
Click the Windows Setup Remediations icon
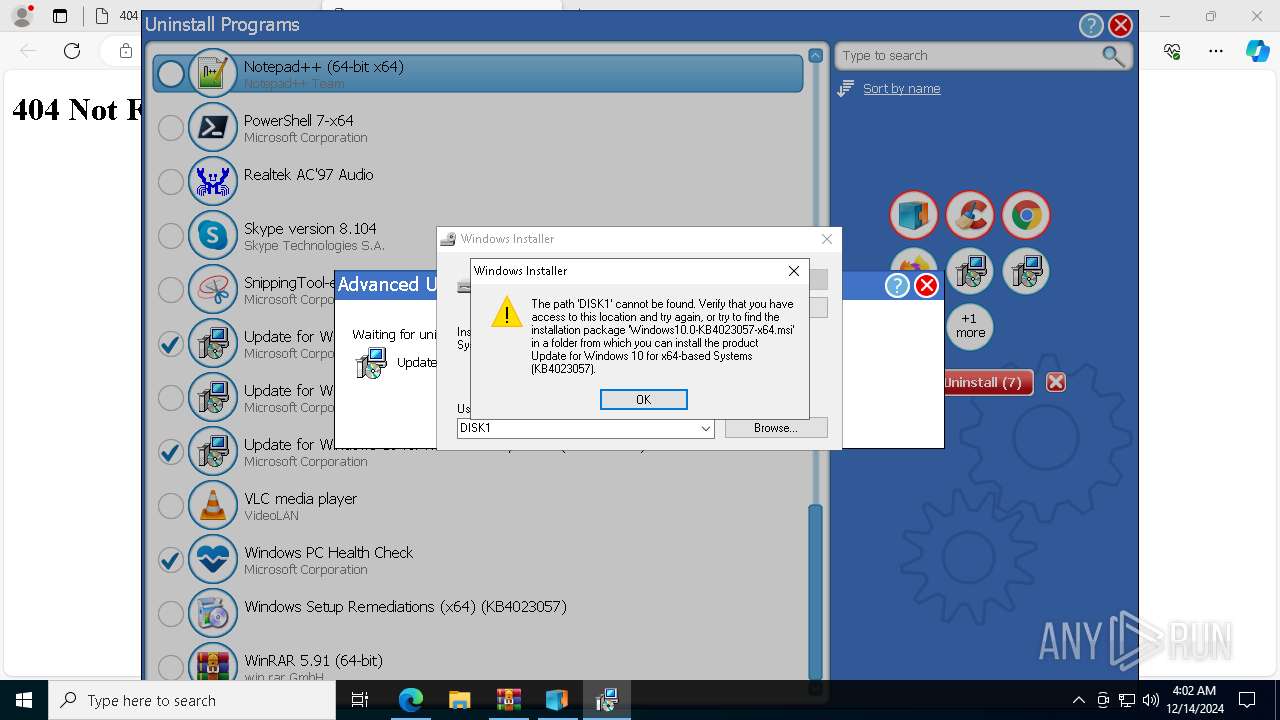(213, 613)
